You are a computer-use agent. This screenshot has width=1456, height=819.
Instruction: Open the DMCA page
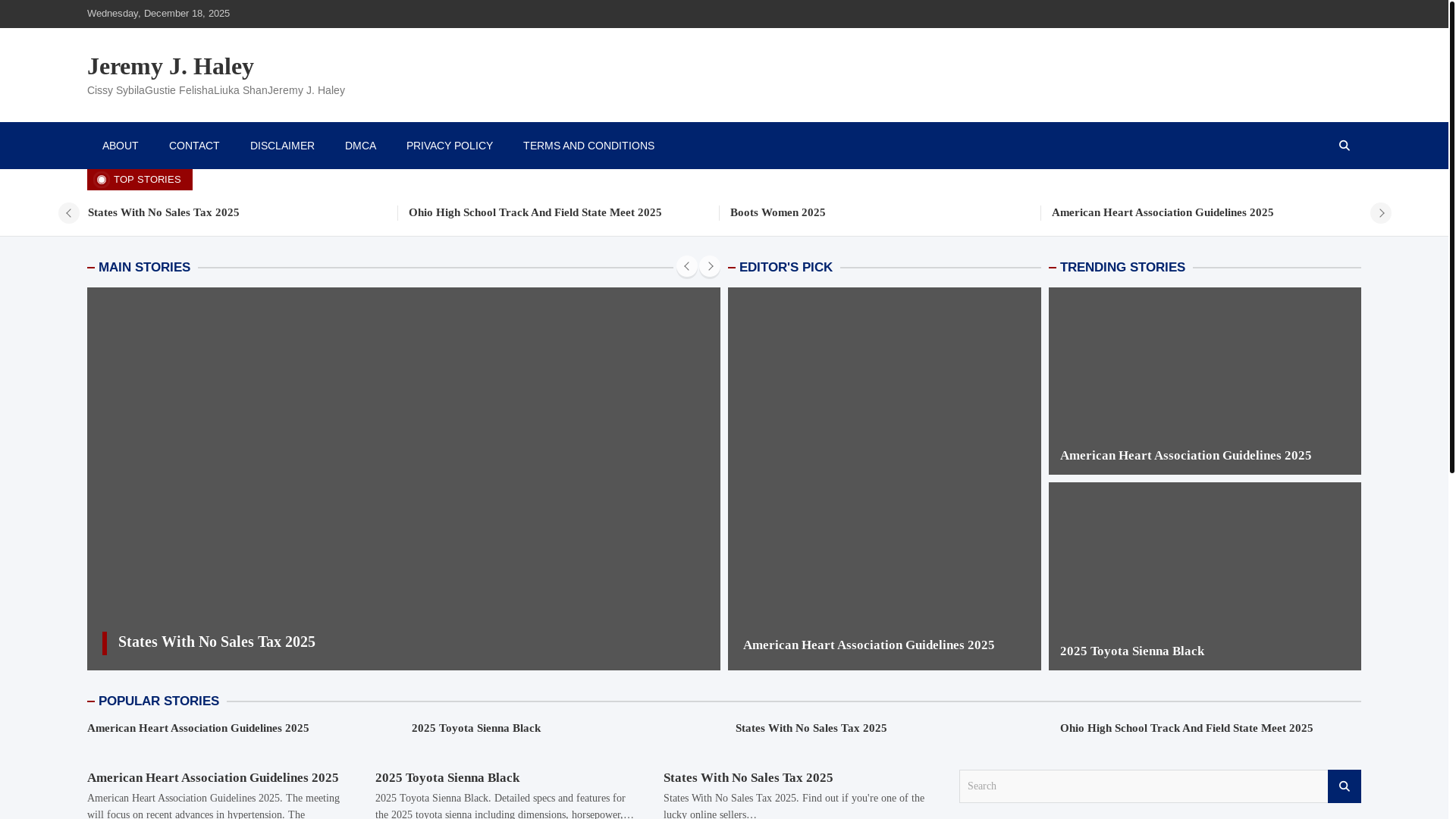tap(360, 146)
